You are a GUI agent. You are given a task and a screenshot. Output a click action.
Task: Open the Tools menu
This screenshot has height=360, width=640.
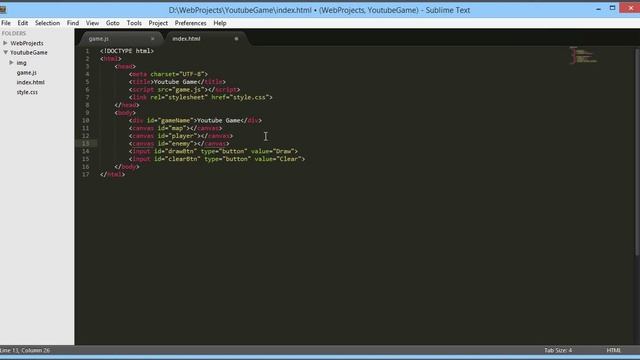(x=134, y=23)
